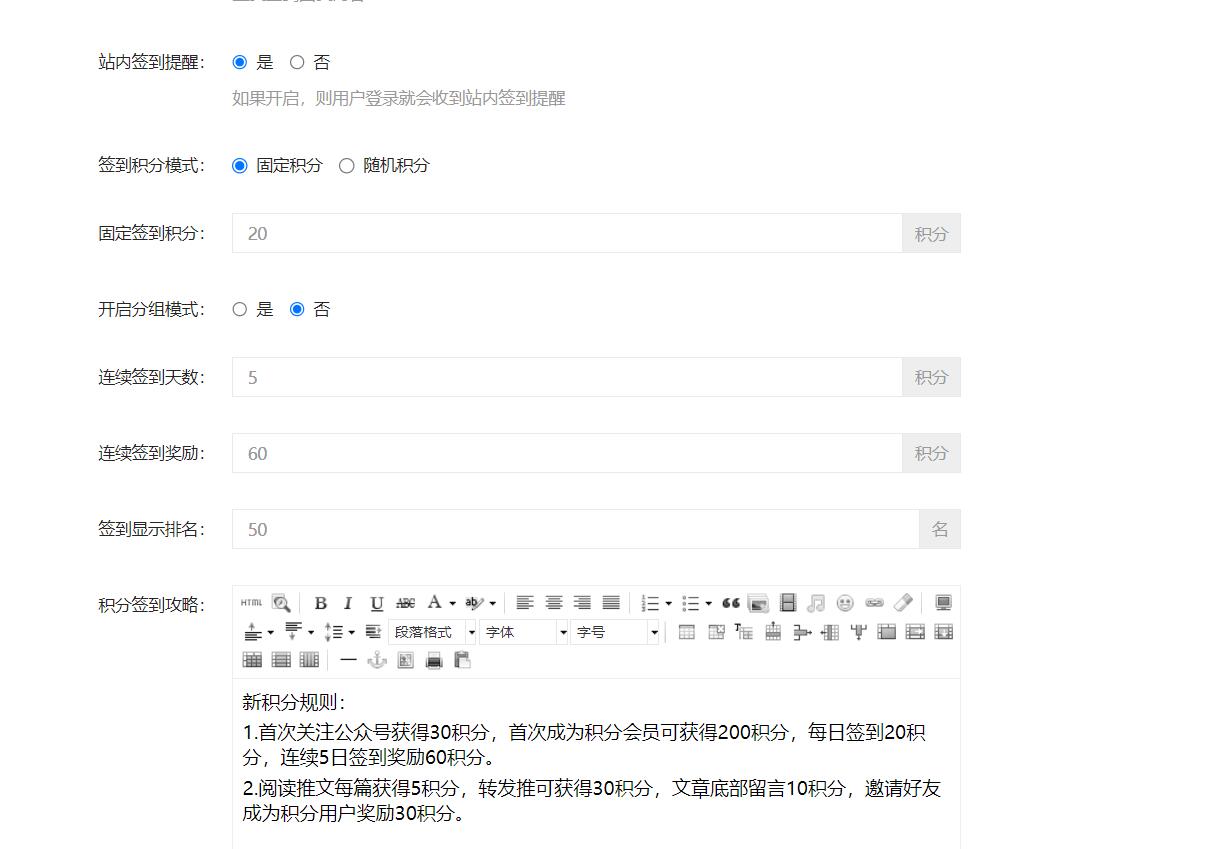Center align the text
The image size is (1212, 849).
click(553, 603)
